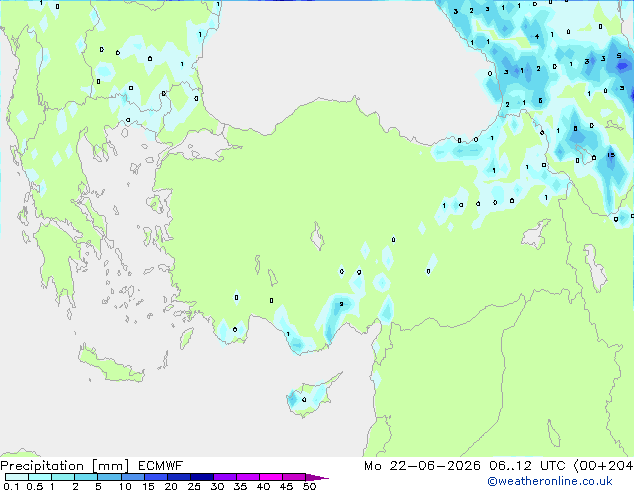
Task: Click the island of Cyprus on map
Action: click(x=312, y=396)
